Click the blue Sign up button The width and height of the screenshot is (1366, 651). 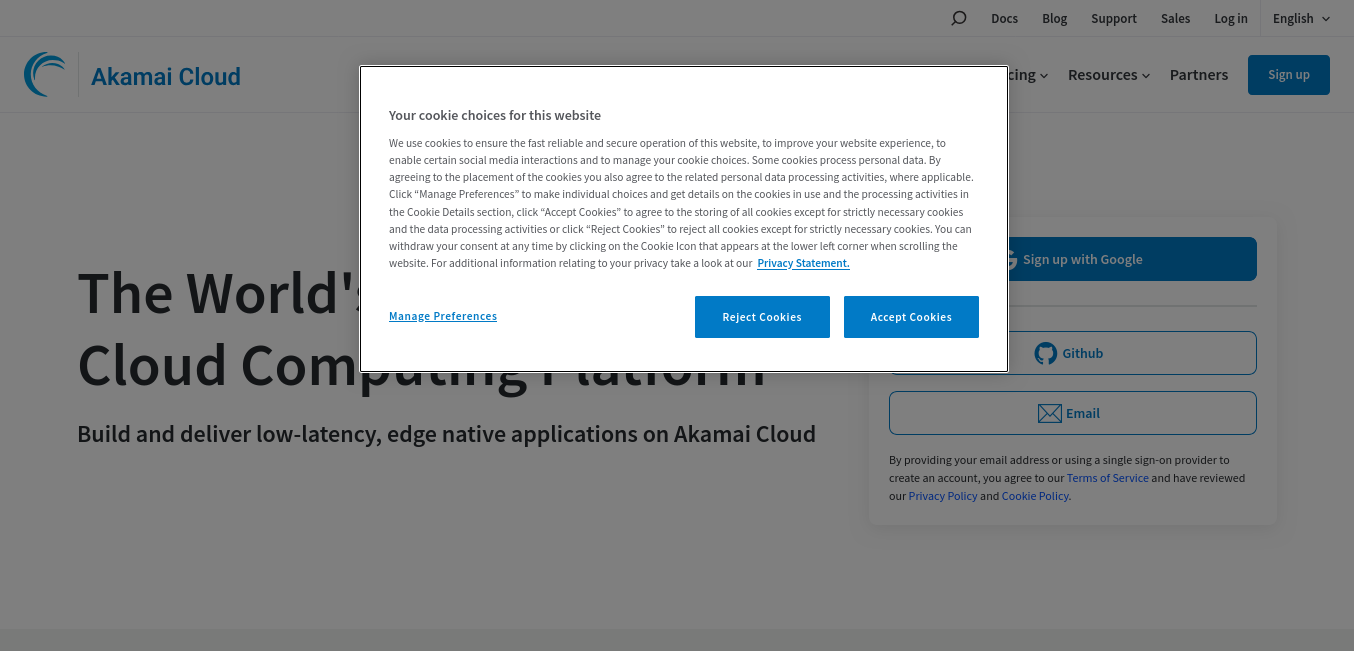[x=1289, y=75]
